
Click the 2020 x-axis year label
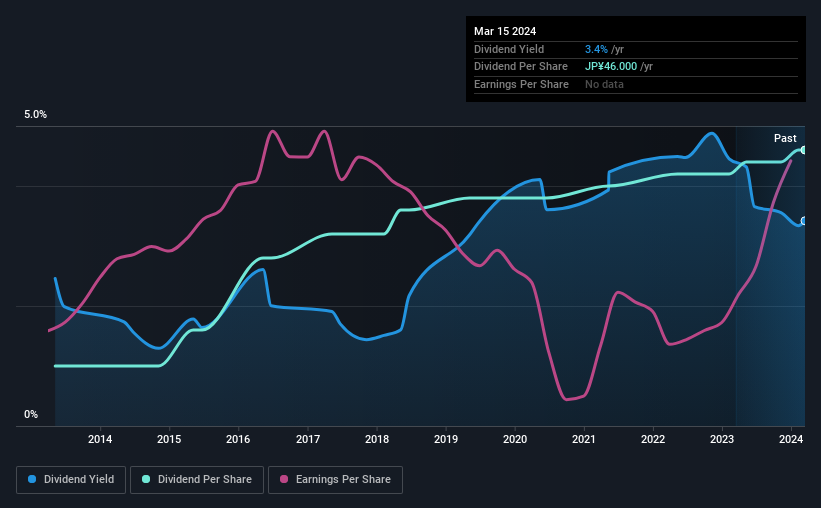tap(515, 439)
